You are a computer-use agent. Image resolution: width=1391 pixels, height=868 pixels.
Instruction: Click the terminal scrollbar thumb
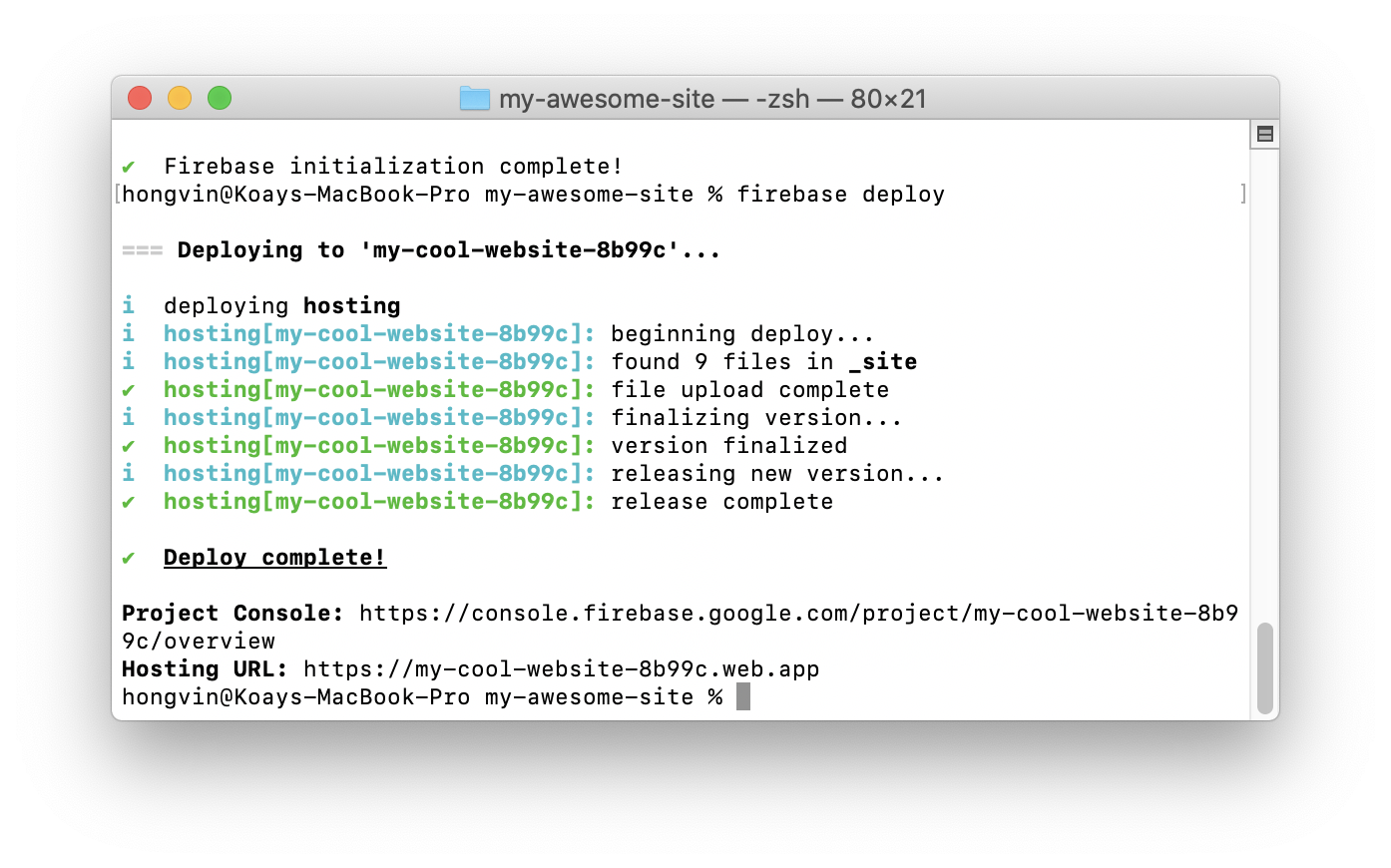(1265, 668)
